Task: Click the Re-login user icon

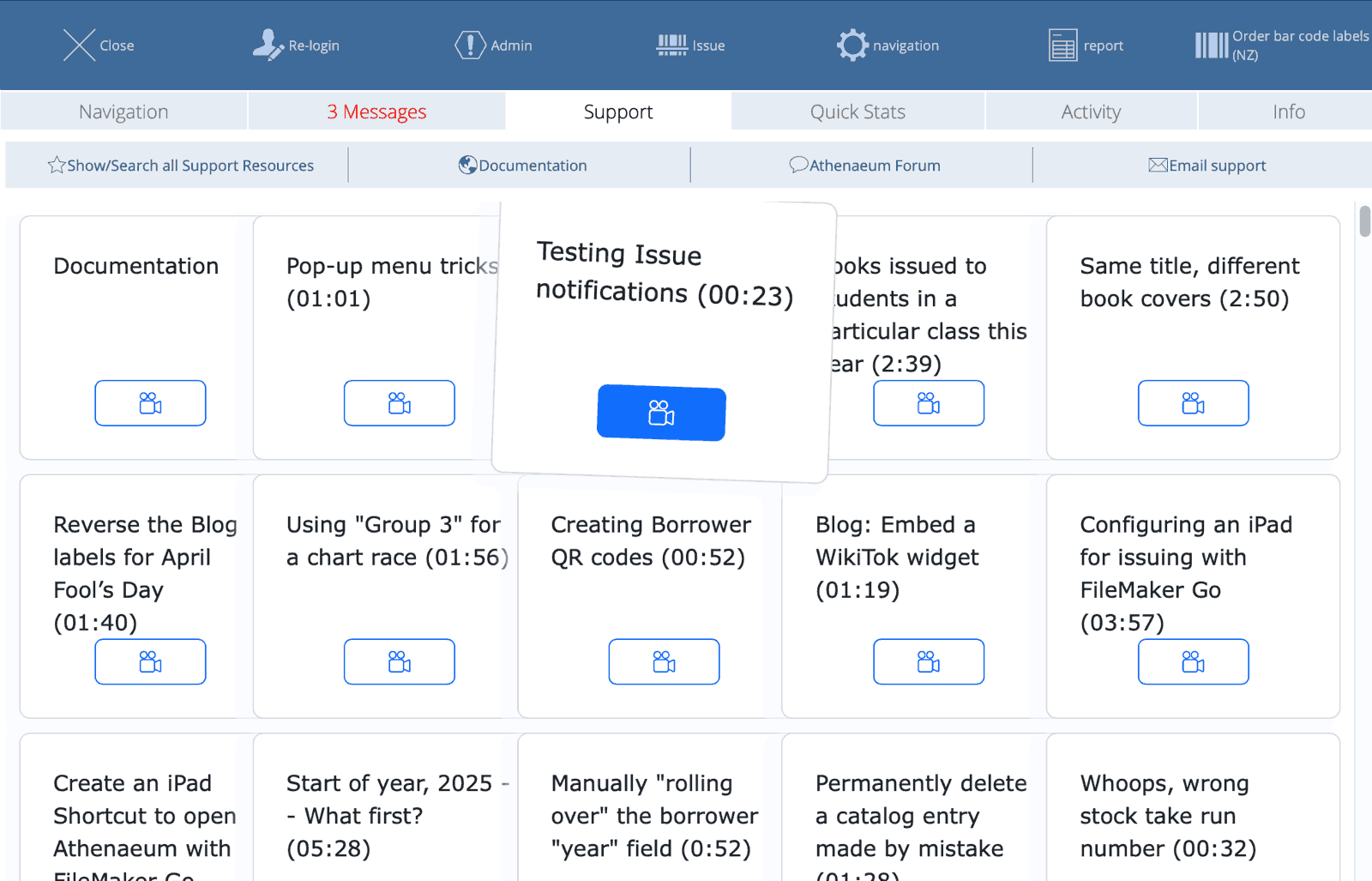Action: (268, 45)
